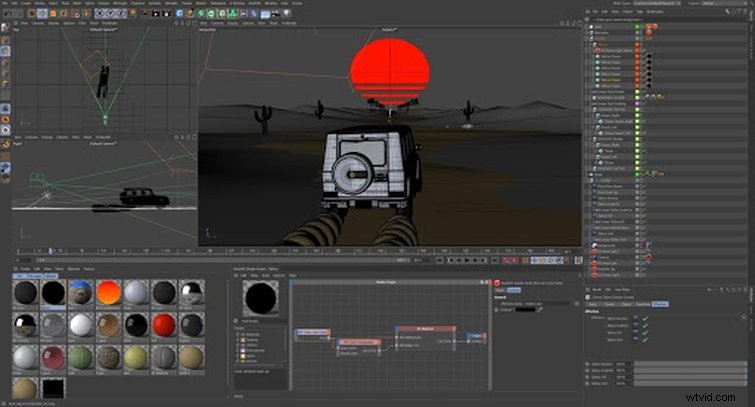This screenshot has height=407, width=755.
Task: Toggle first green checkmark in Effectors list
Action: (x=646, y=317)
